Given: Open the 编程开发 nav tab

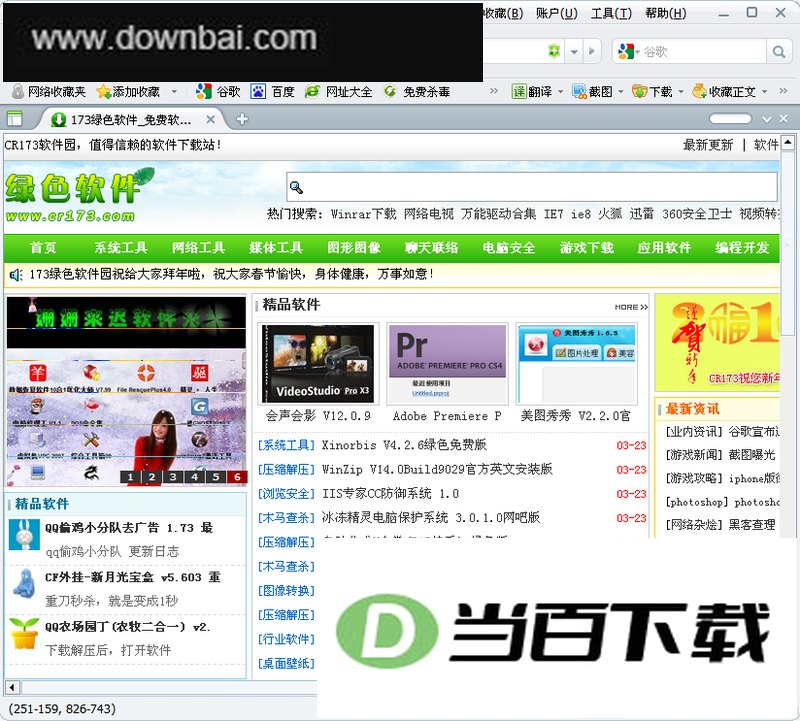Looking at the screenshot, I should (x=742, y=248).
